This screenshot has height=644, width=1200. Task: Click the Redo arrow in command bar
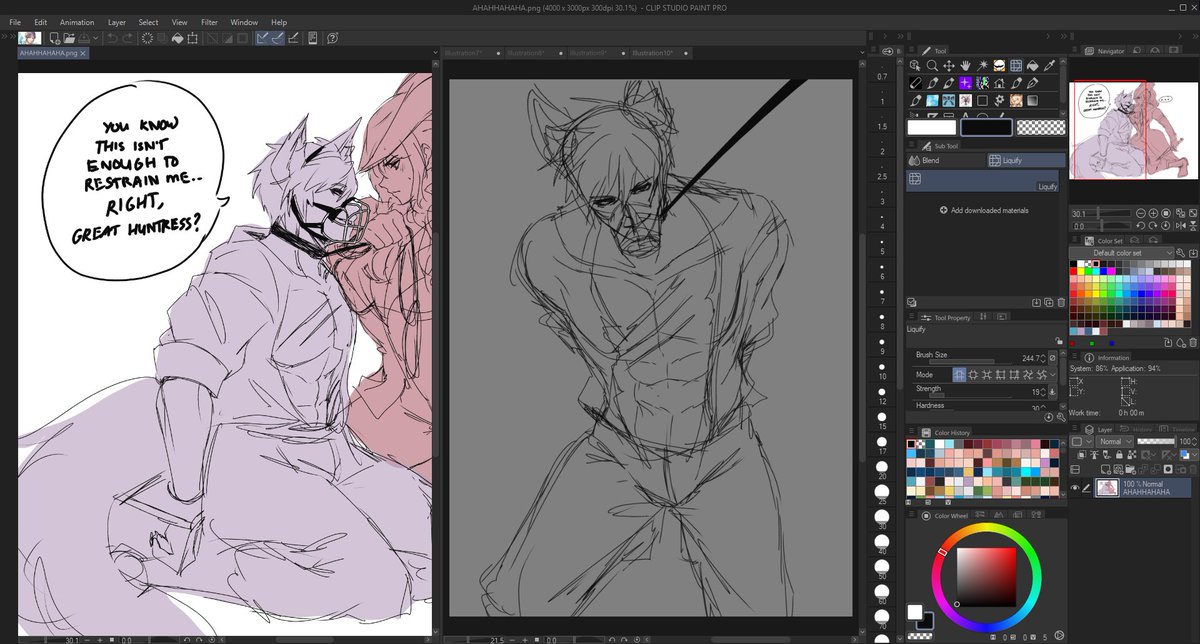[127, 38]
